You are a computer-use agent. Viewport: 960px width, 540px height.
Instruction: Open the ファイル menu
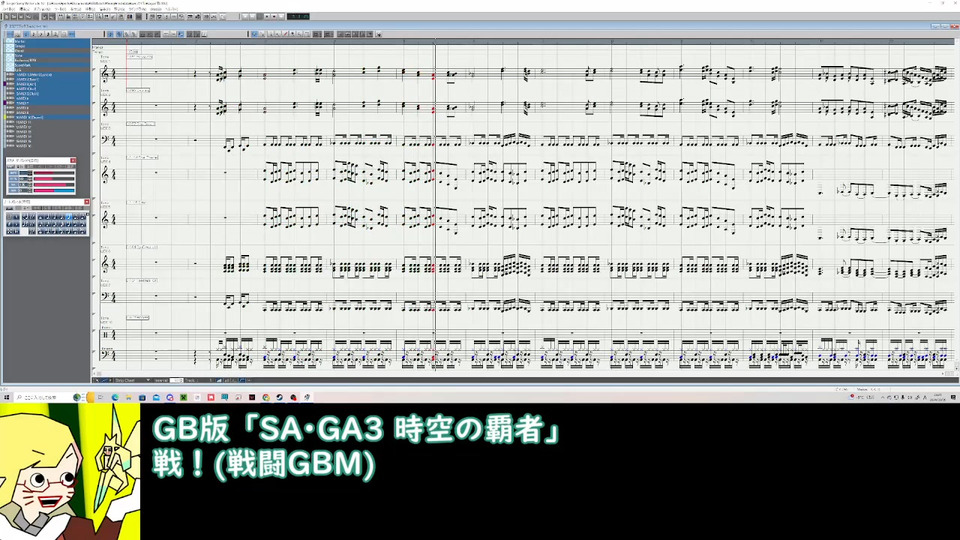pyautogui.click(x=9, y=9)
